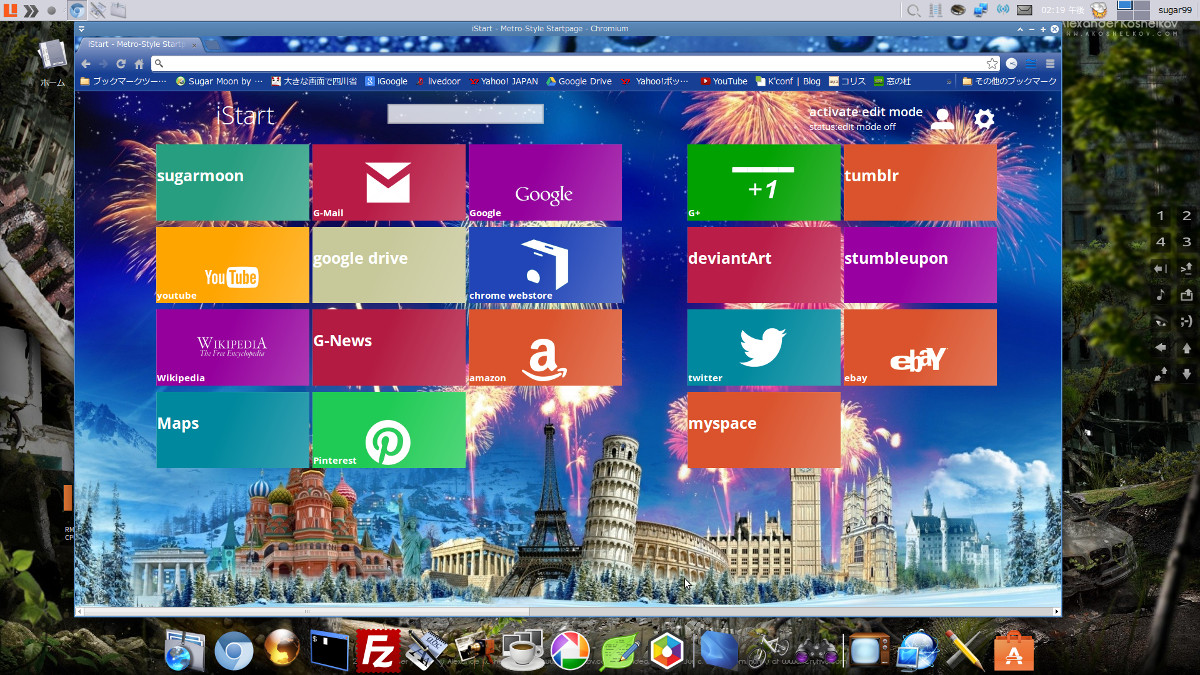Open the coffee cup dock application
Screen dimensions: 1200x675
pyautogui.click(x=521, y=651)
